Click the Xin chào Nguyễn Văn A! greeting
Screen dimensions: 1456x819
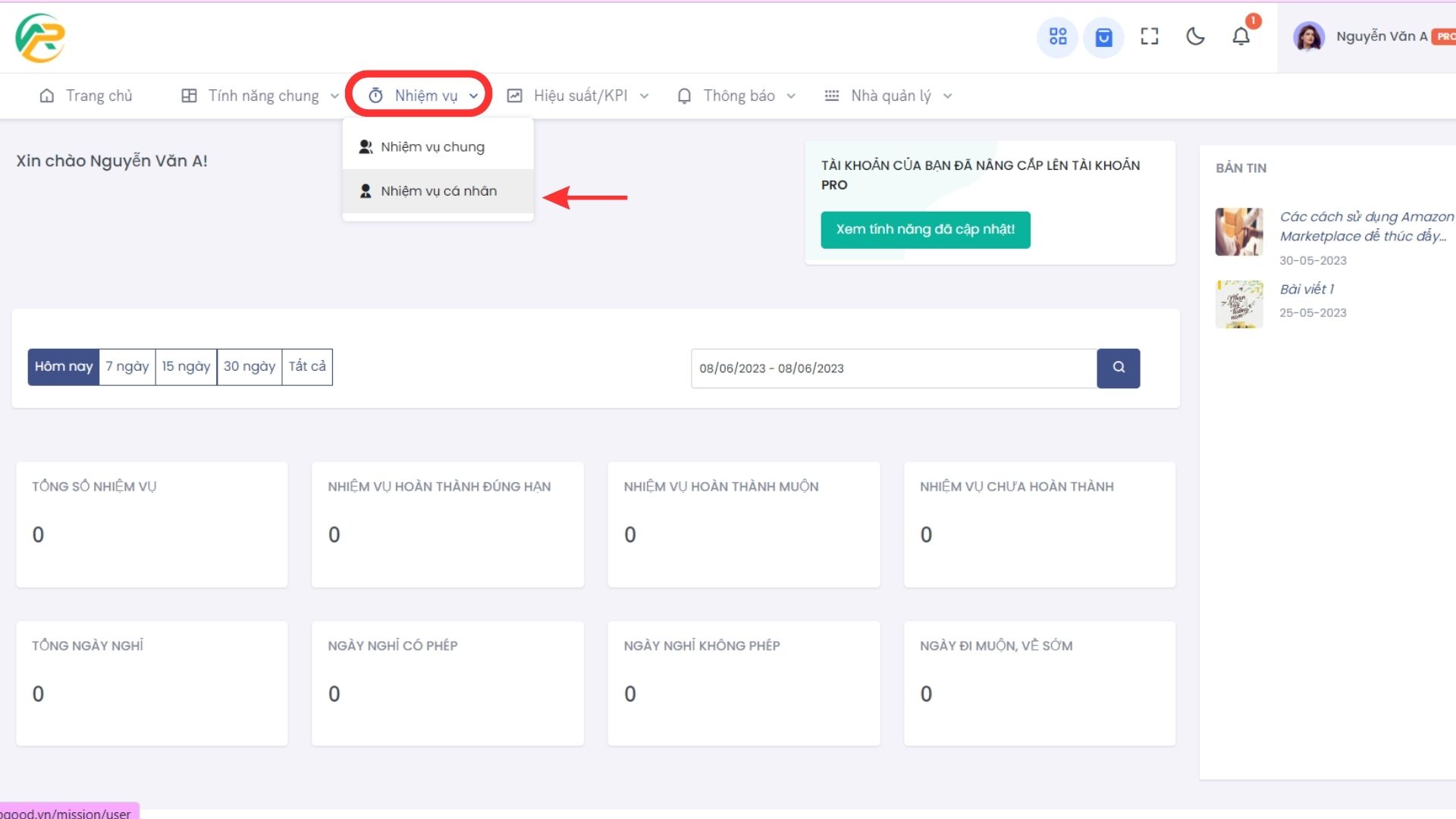[x=111, y=161]
